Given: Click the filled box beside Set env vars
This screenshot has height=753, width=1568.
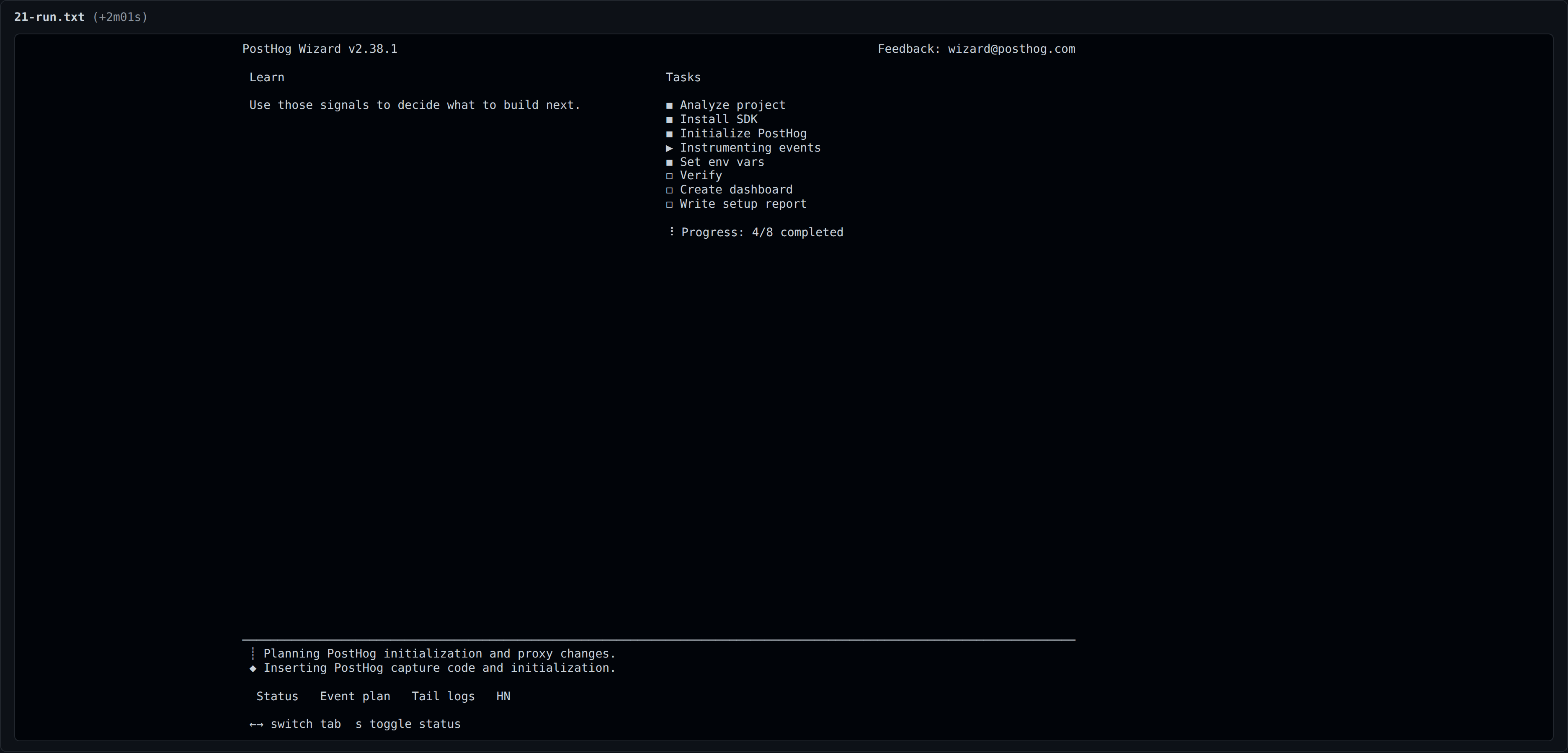Looking at the screenshot, I should click(x=670, y=162).
